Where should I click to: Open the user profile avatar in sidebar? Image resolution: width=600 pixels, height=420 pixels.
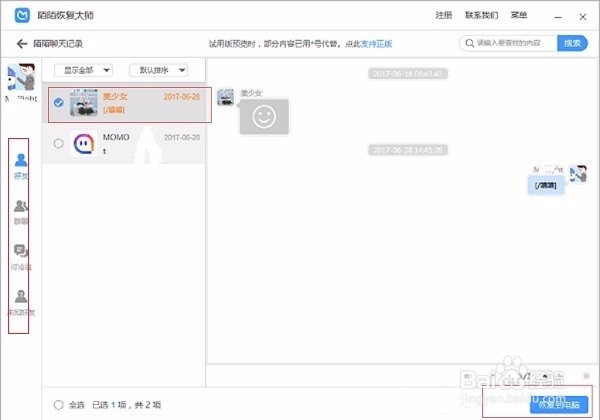pyautogui.click(x=22, y=77)
